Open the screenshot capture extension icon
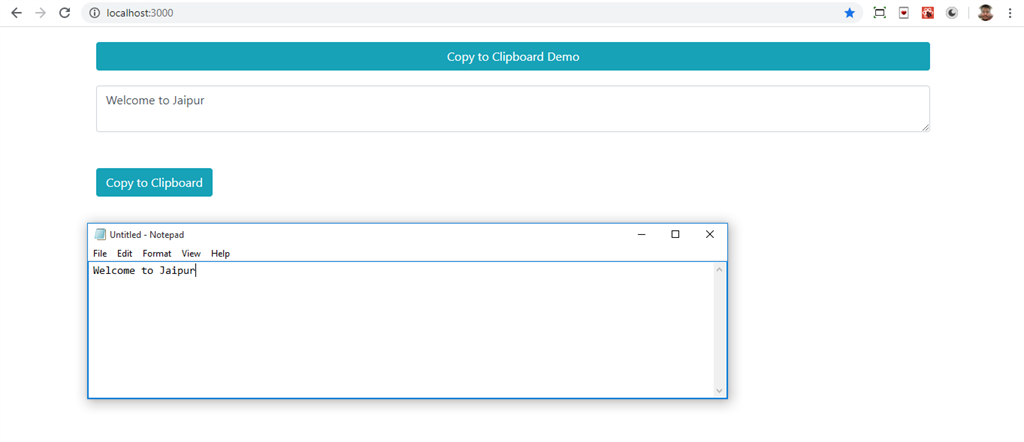Image resolution: width=1024 pixels, height=442 pixels. (880, 13)
